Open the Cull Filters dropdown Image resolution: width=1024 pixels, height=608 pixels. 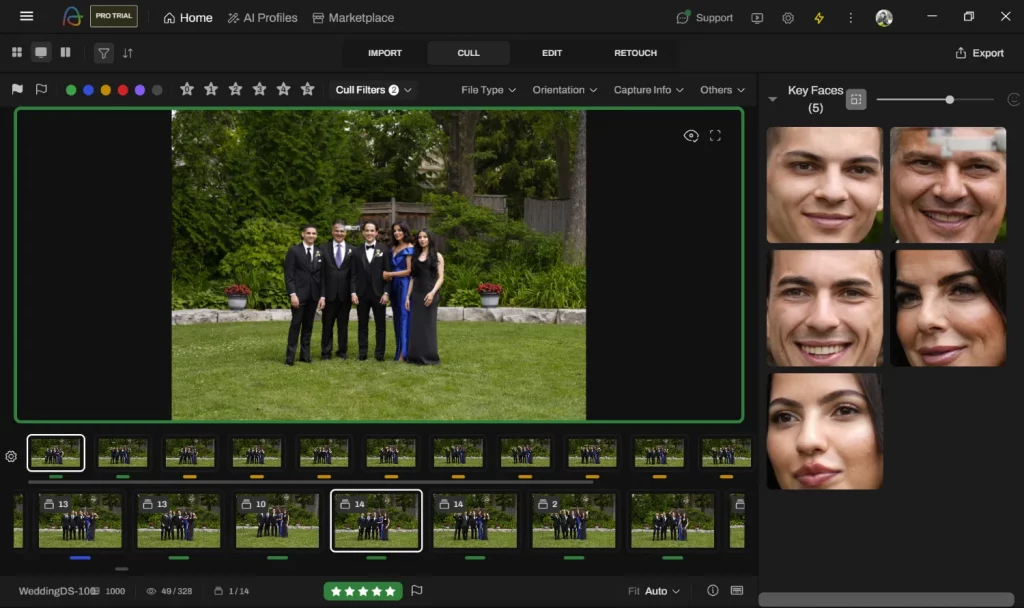(372, 89)
